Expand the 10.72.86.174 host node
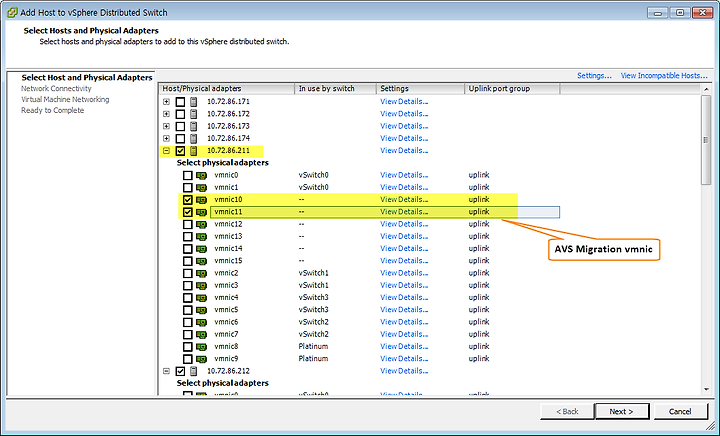 [x=166, y=138]
